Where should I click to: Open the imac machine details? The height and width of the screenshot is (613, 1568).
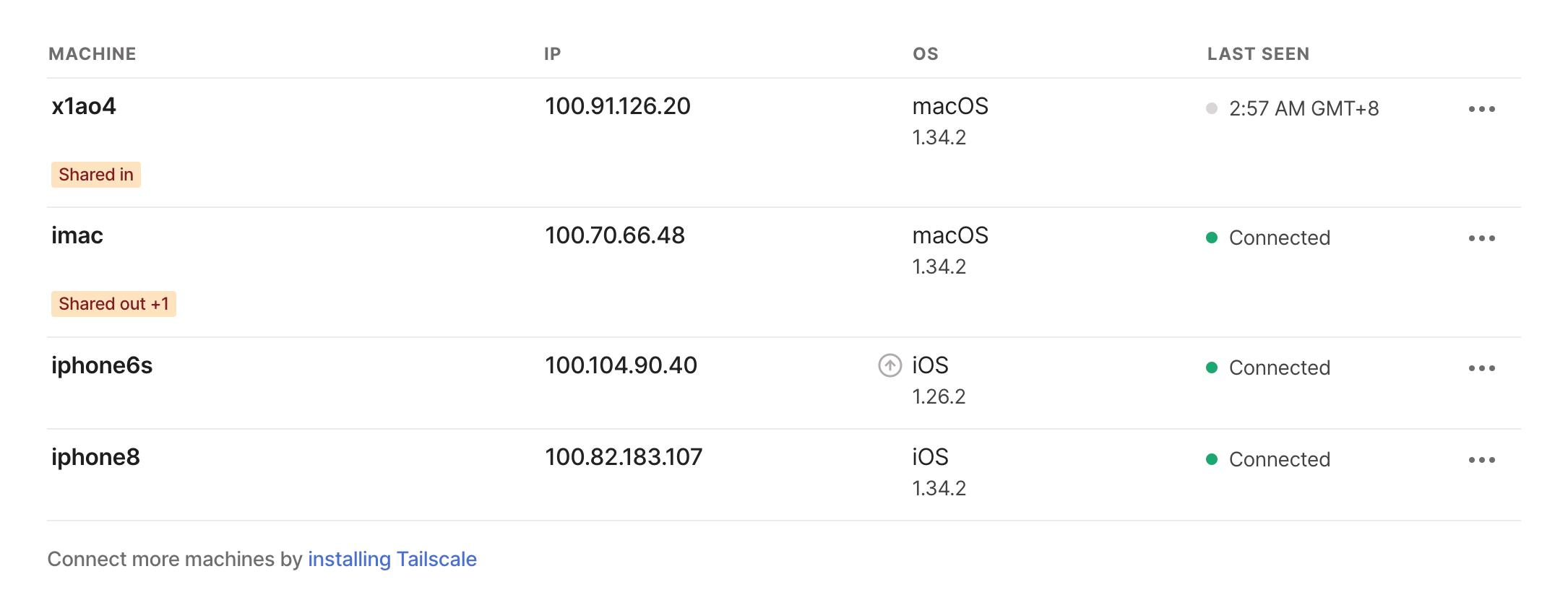click(x=77, y=235)
